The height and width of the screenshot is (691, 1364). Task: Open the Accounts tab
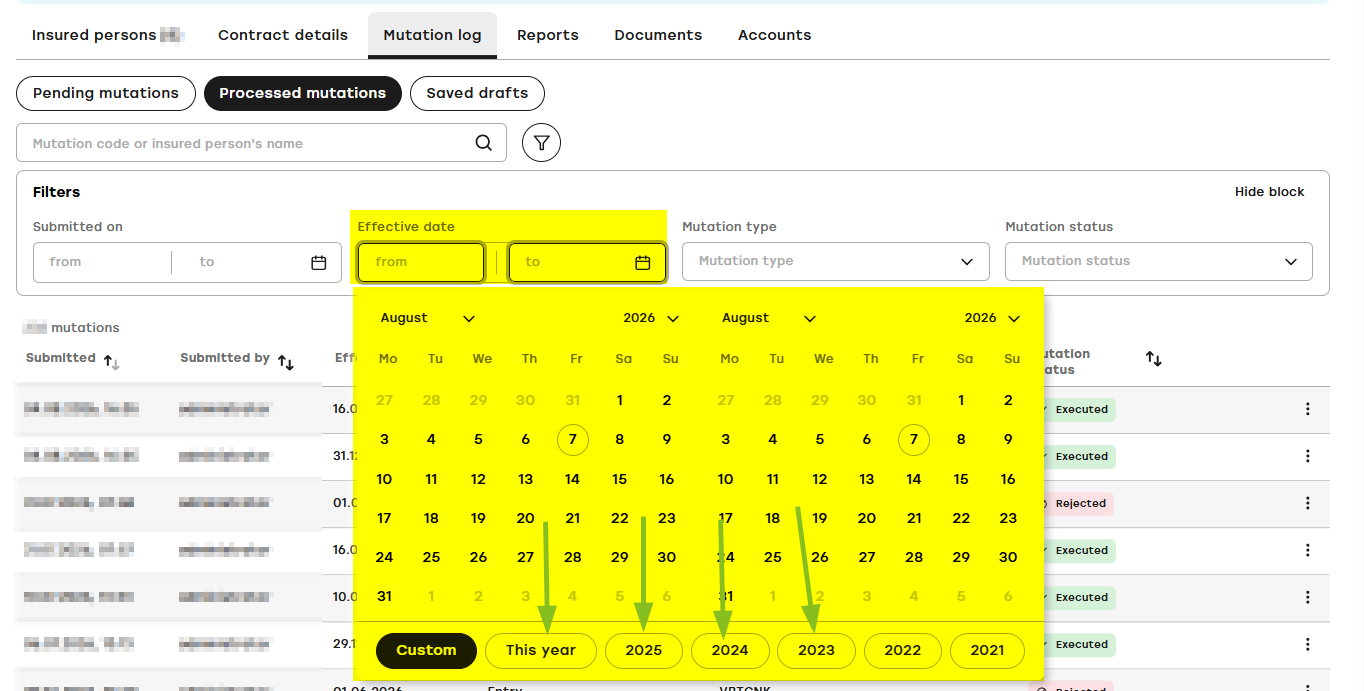pos(775,35)
